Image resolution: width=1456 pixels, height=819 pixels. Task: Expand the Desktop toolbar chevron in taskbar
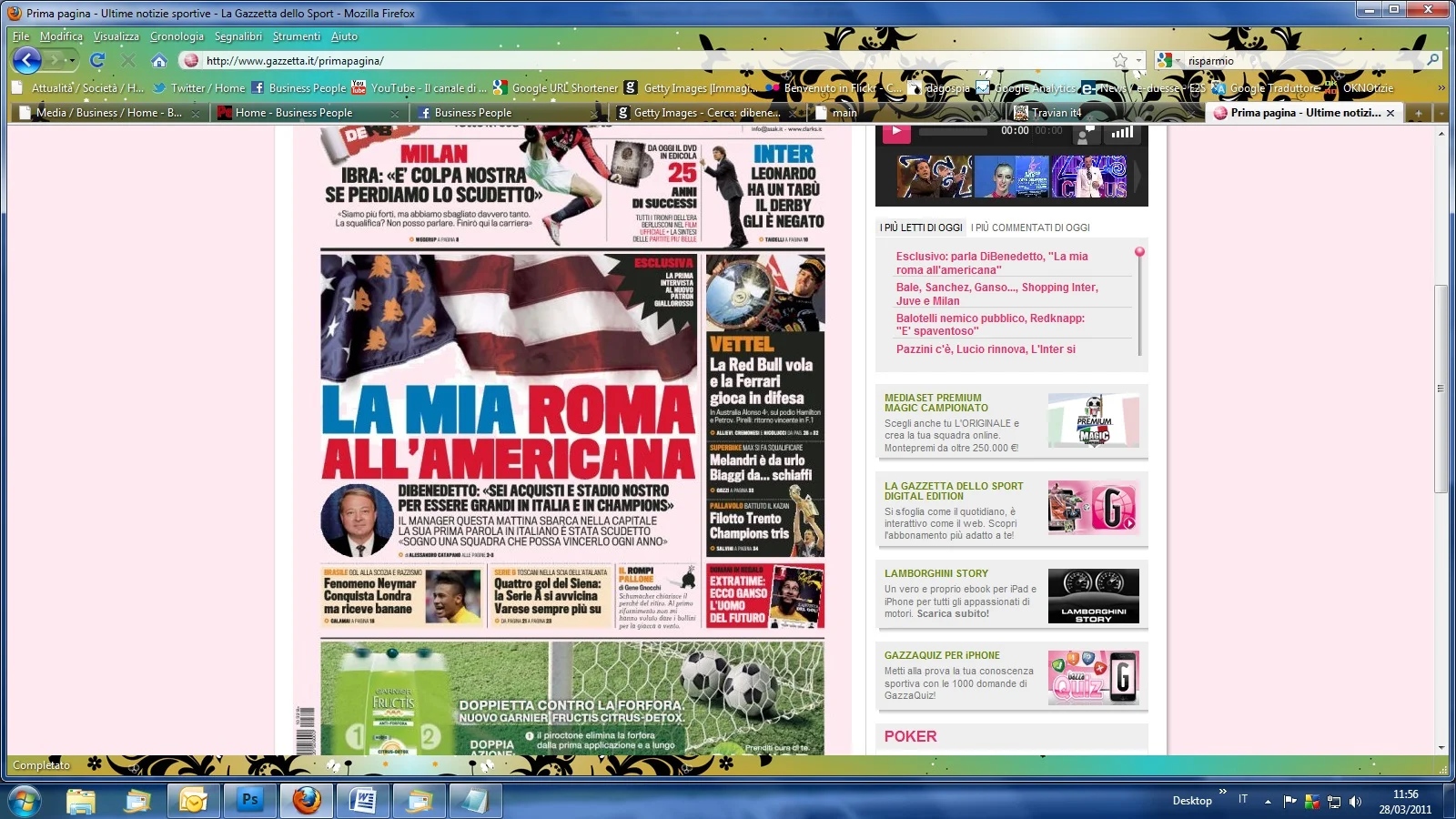tap(1223, 792)
